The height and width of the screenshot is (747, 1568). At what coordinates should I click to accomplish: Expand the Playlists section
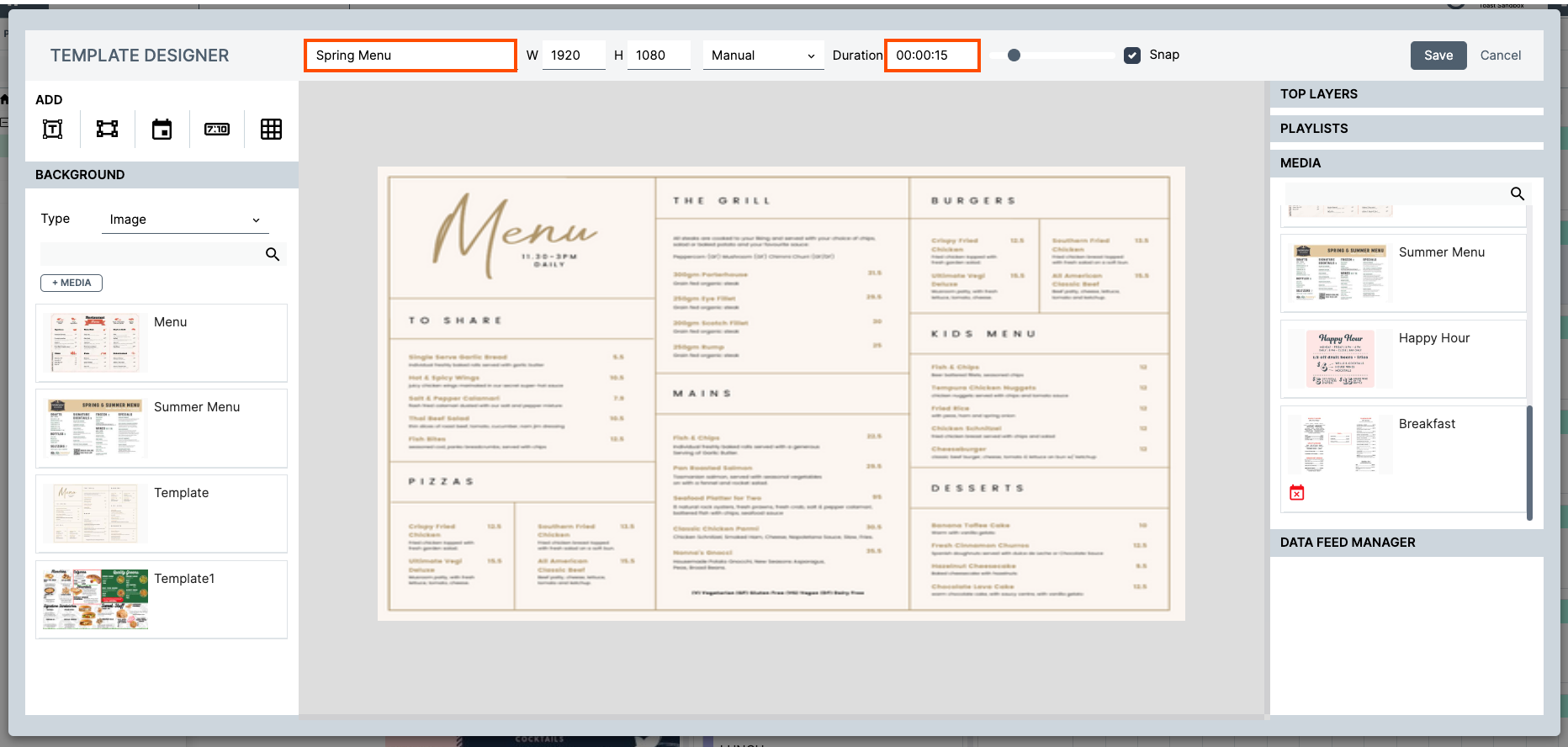[x=1406, y=129]
